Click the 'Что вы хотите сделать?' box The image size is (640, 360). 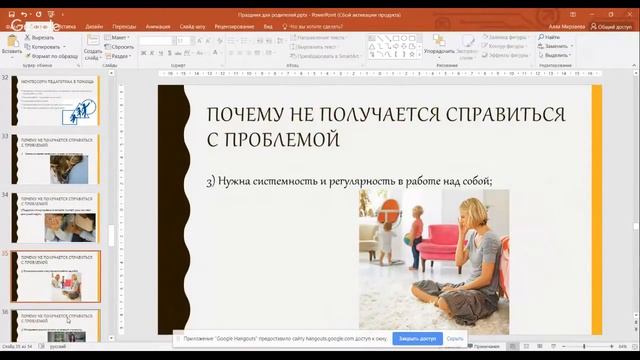pos(313,27)
